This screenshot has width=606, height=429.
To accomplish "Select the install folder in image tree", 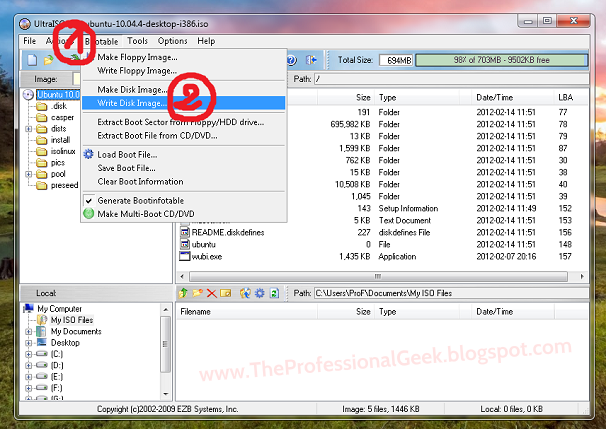I will [x=60, y=140].
